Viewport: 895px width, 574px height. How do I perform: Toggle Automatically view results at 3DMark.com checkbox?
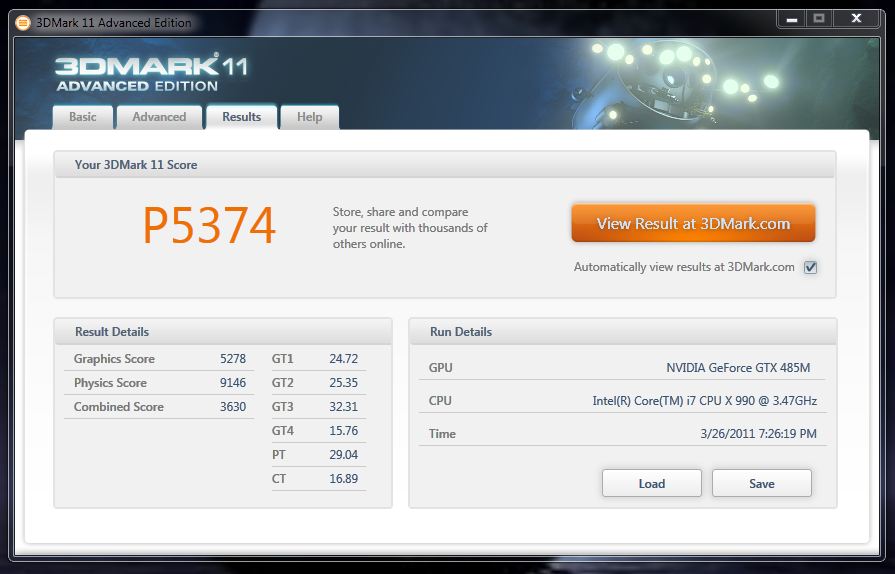pyautogui.click(x=810, y=267)
